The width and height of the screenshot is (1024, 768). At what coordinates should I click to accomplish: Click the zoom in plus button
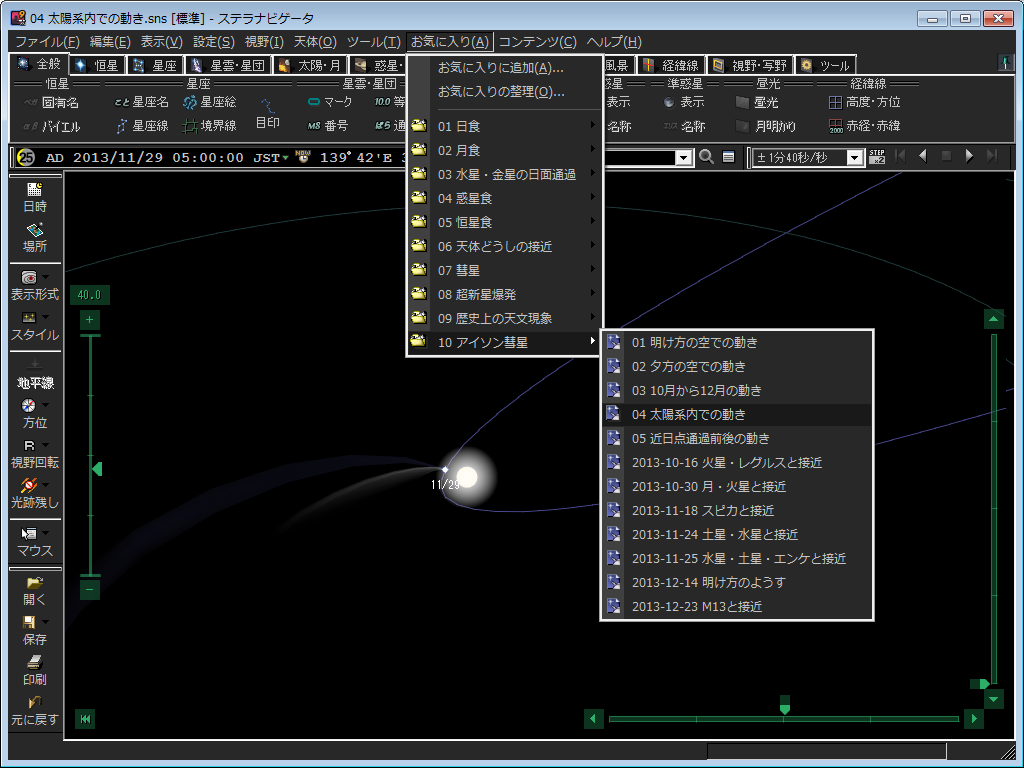[89, 320]
